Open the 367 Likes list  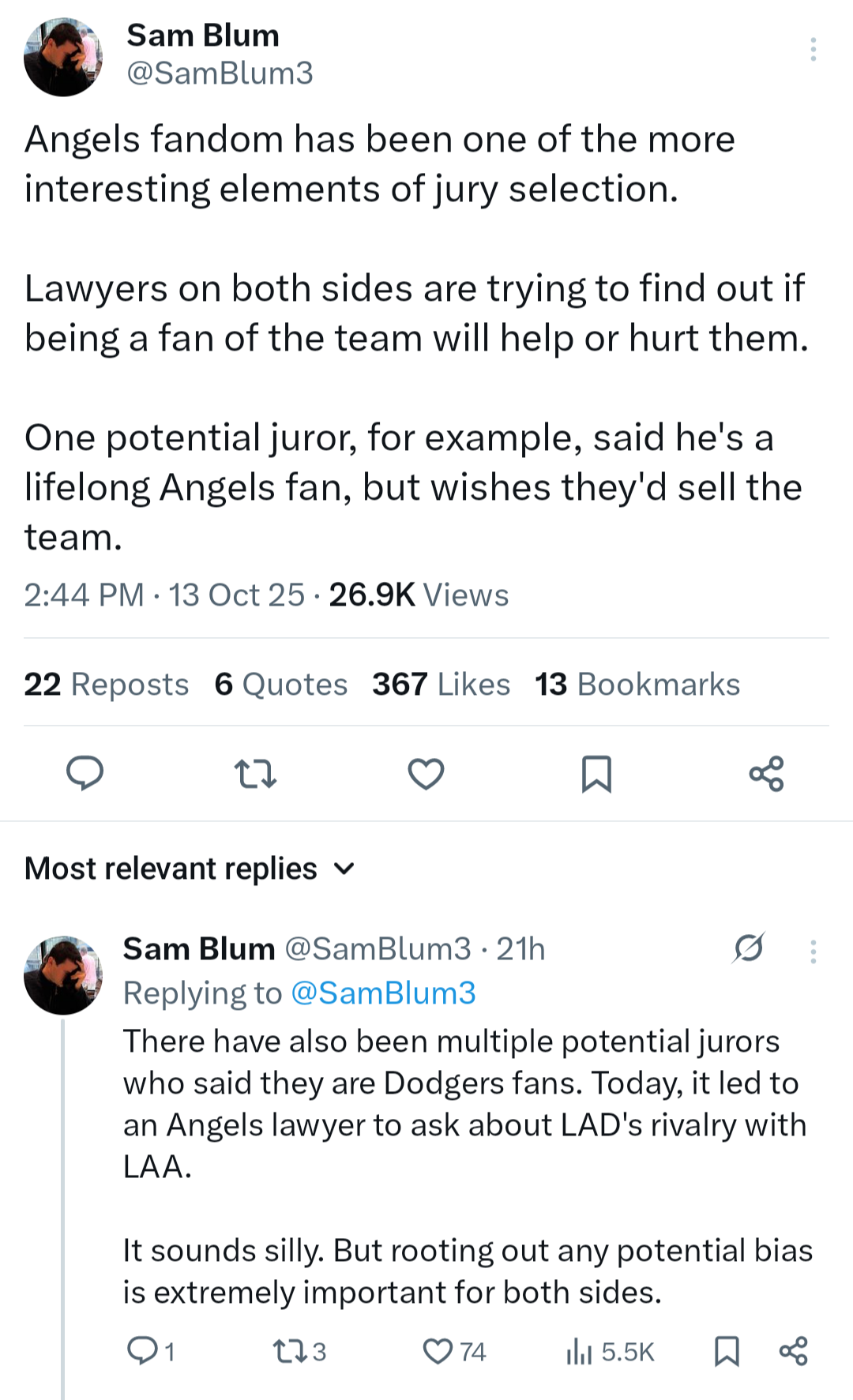pos(441,684)
